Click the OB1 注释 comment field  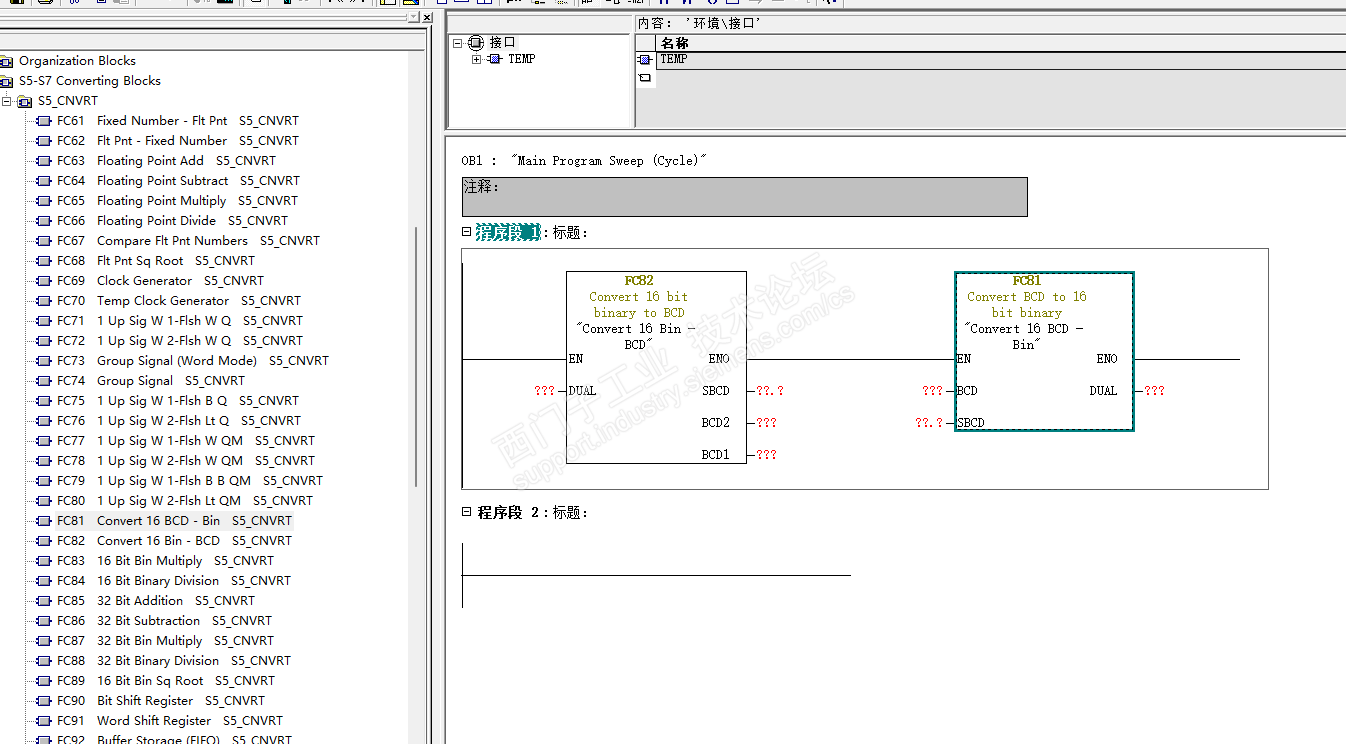tap(744, 197)
